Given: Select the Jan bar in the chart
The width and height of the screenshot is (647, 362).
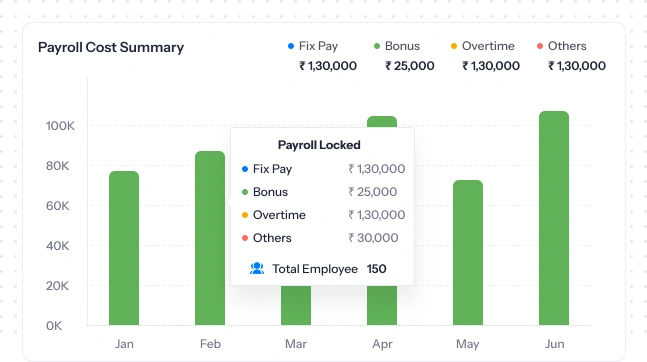Looking at the screenshot, I should pyautogui.click(x=124, y=248).
